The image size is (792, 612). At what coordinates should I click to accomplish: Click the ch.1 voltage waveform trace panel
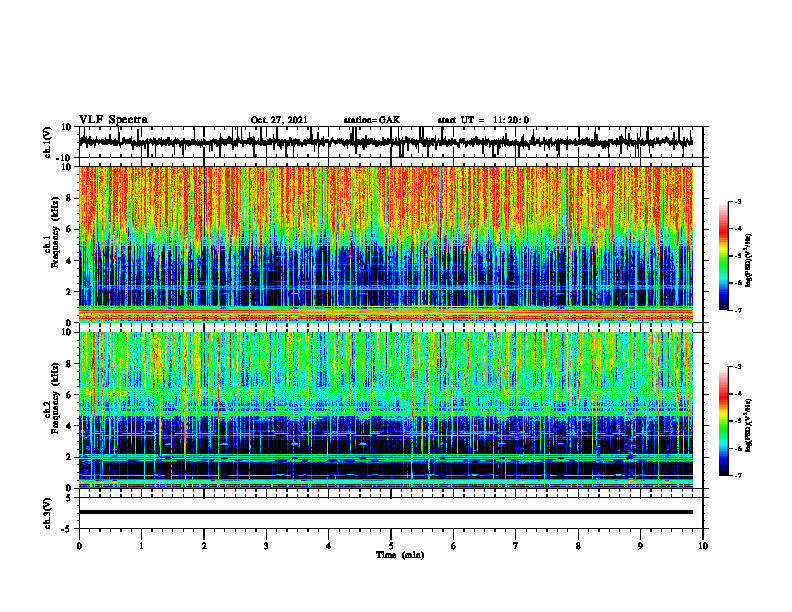click(390, 142)
